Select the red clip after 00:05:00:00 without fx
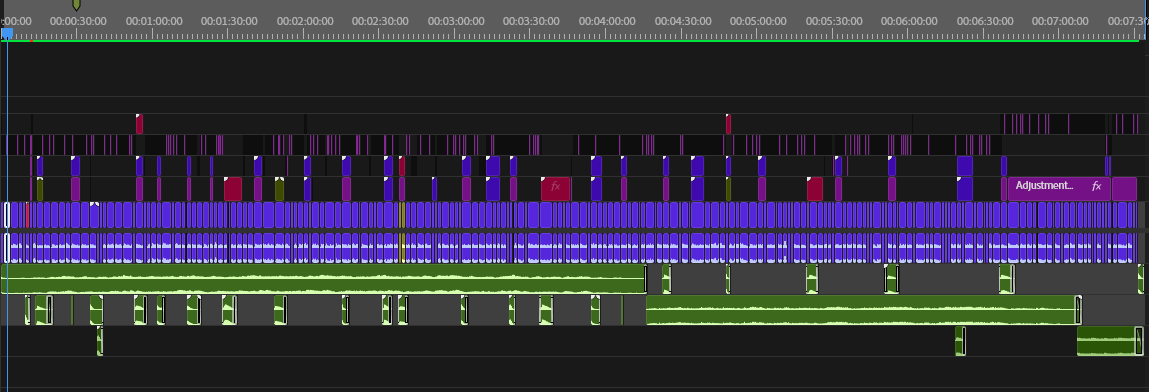Image resolution: width=1149 pixels, height=392 pixels. click(x=815, y=188)
